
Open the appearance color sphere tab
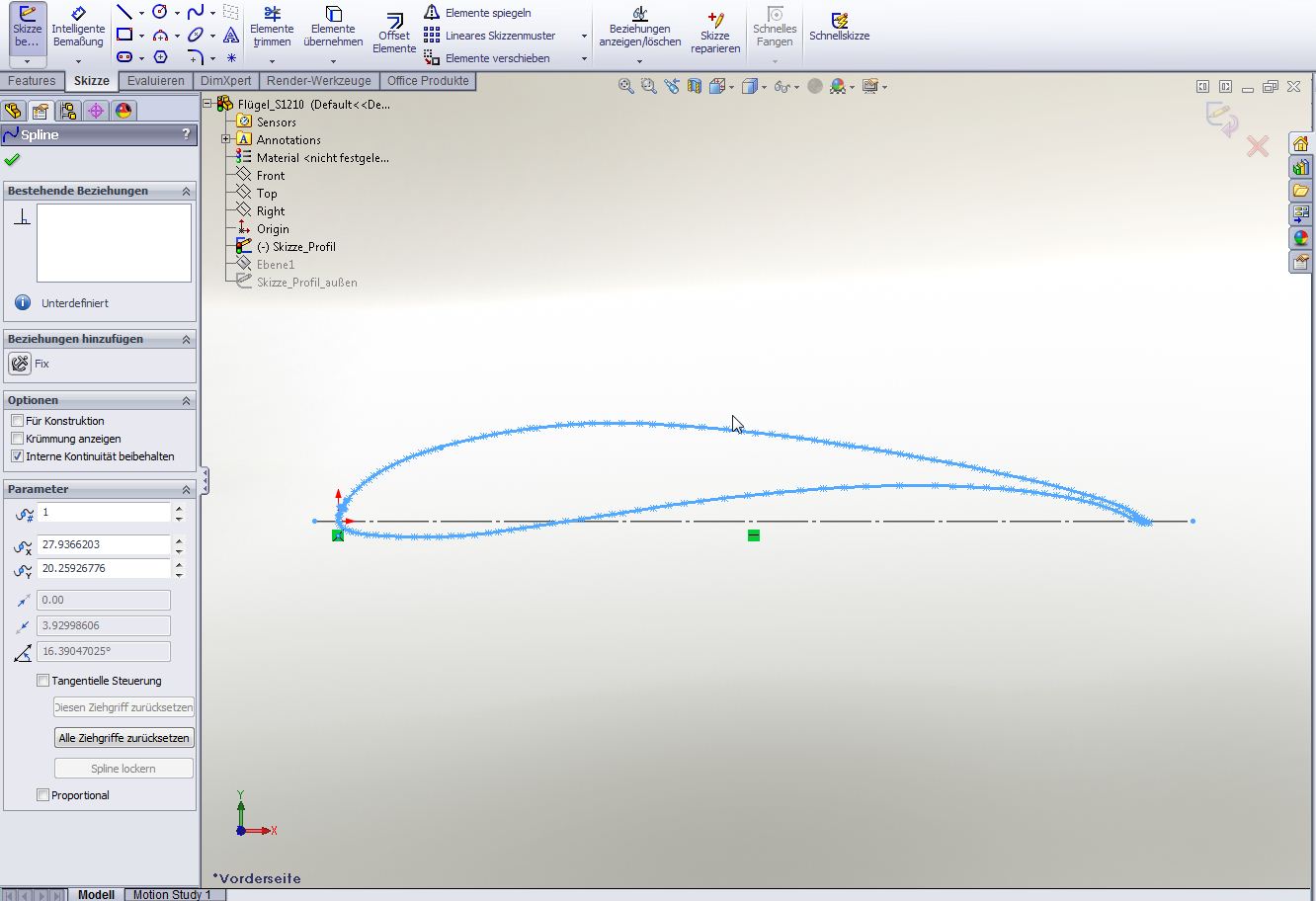pyautogui.click(x=123, y=111)
